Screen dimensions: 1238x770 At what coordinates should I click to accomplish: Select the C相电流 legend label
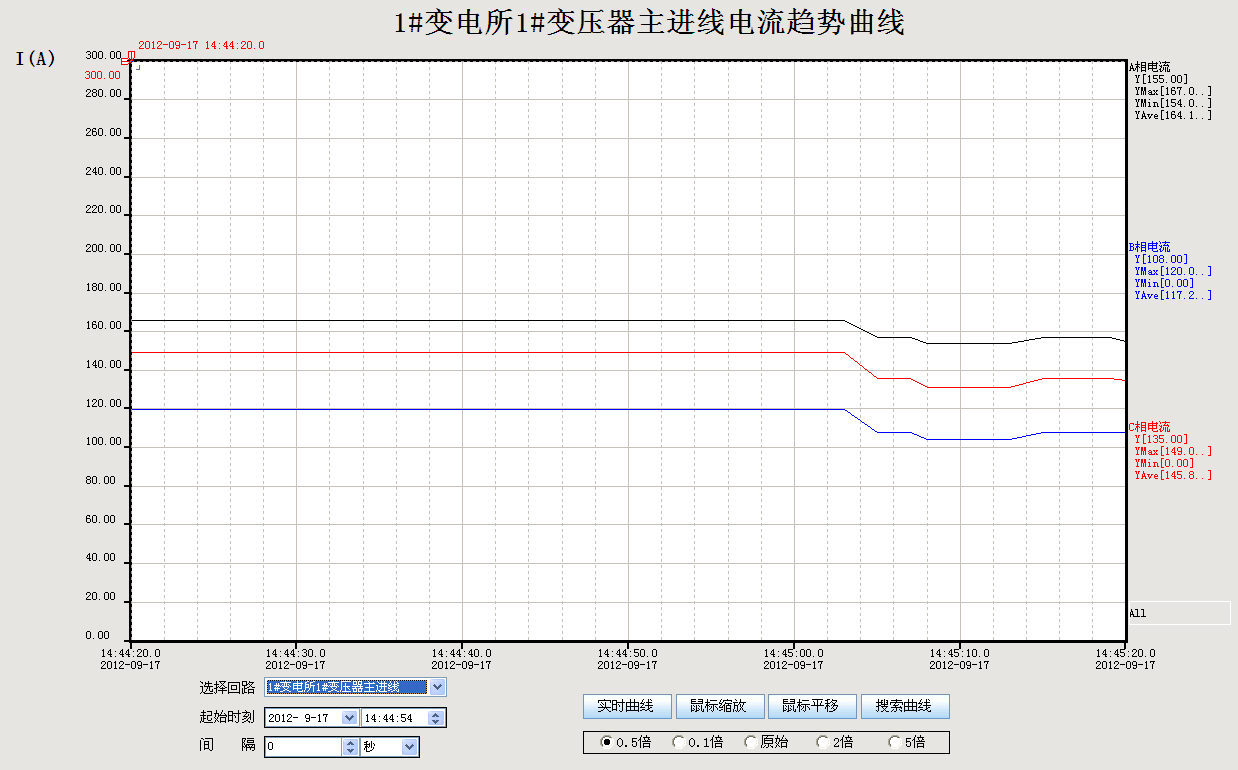1149,427
